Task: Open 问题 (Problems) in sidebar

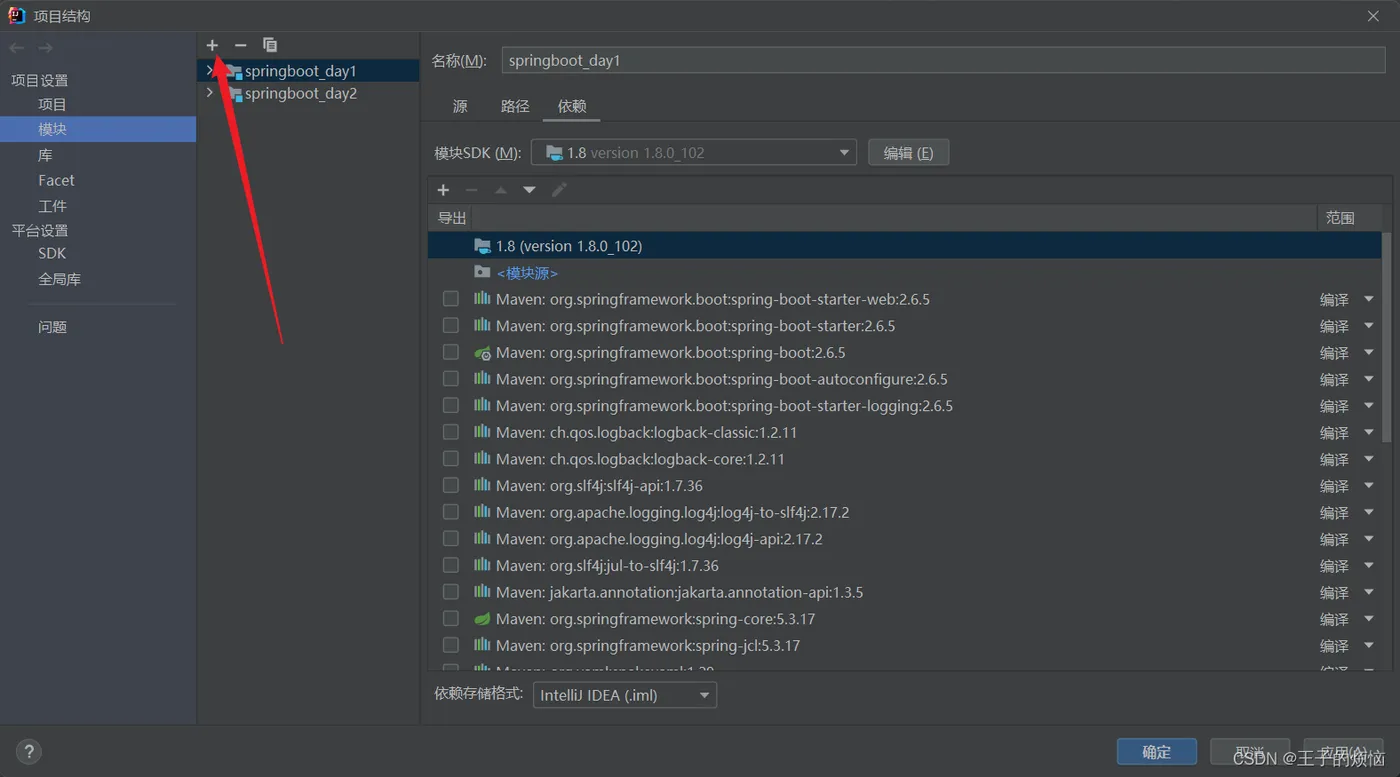Action: pyautogui.click(x=52, y=327)
